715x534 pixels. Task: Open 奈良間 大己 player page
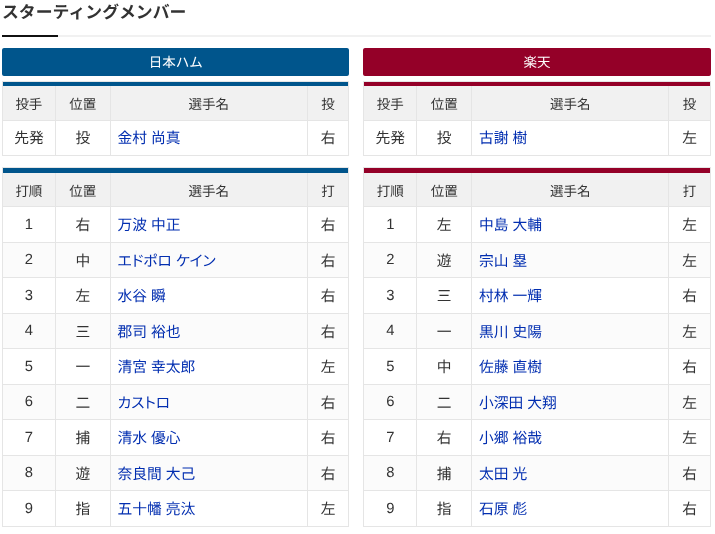[x=156, y=473]
